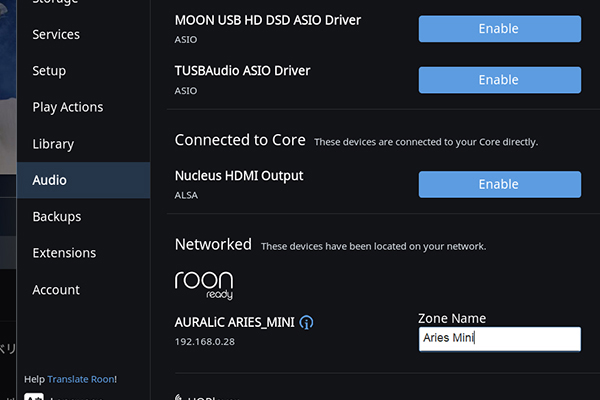Enable the TUSBAudio ASIO Driver
The image size is (600, 400).
point(498,80)
